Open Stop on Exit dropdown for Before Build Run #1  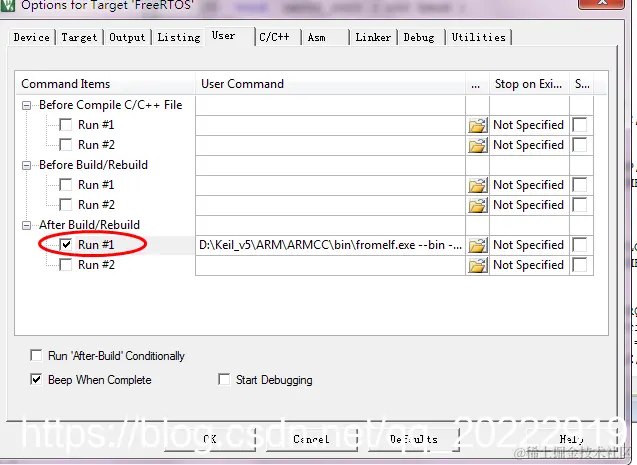[x=529, y=185]
